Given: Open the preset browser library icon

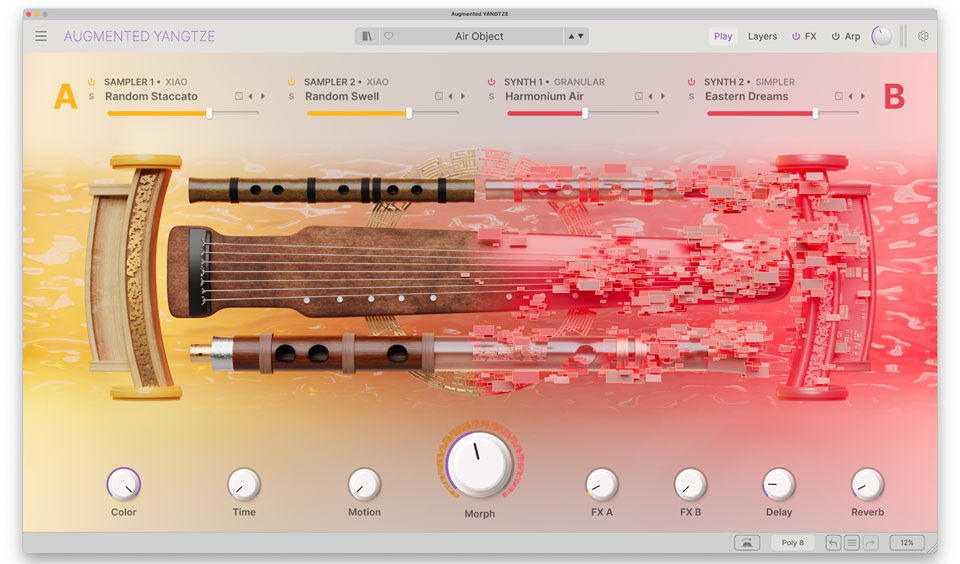Looking at the screenshot, I should (367, 36).
